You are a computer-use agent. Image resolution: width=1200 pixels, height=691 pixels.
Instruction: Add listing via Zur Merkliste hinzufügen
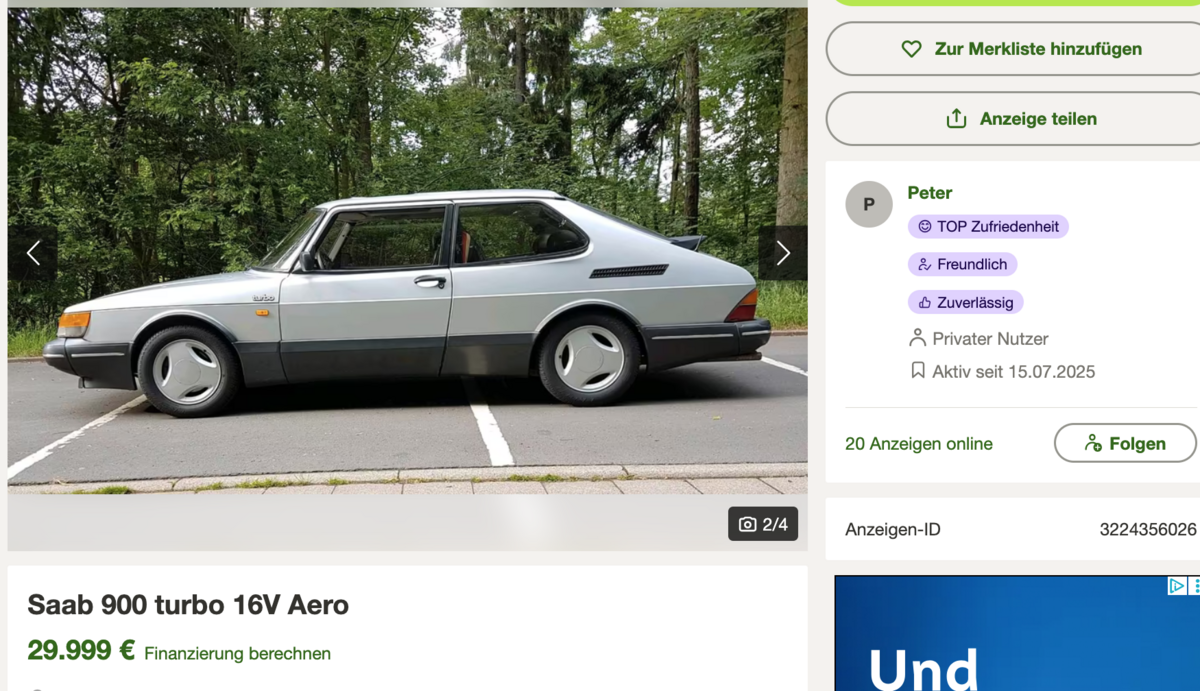pos(1013,48)
